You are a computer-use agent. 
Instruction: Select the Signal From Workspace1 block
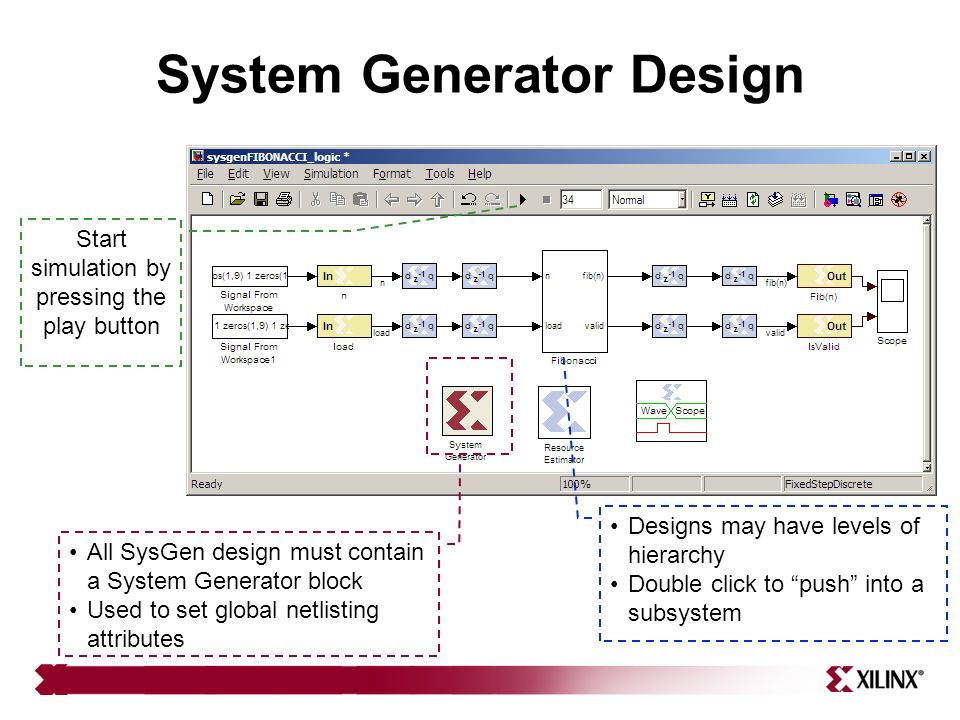(249, 326)
